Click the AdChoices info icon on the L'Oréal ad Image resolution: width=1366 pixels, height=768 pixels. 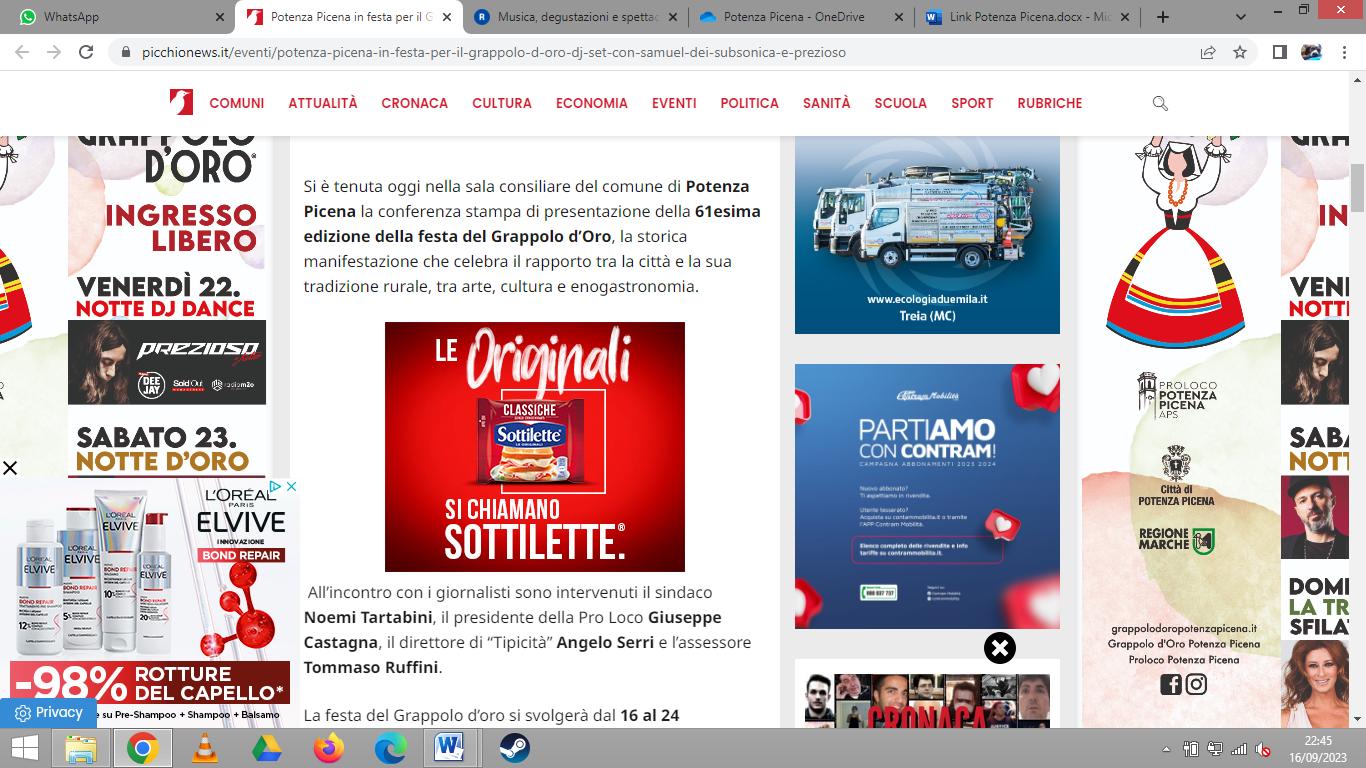(277, 487)
